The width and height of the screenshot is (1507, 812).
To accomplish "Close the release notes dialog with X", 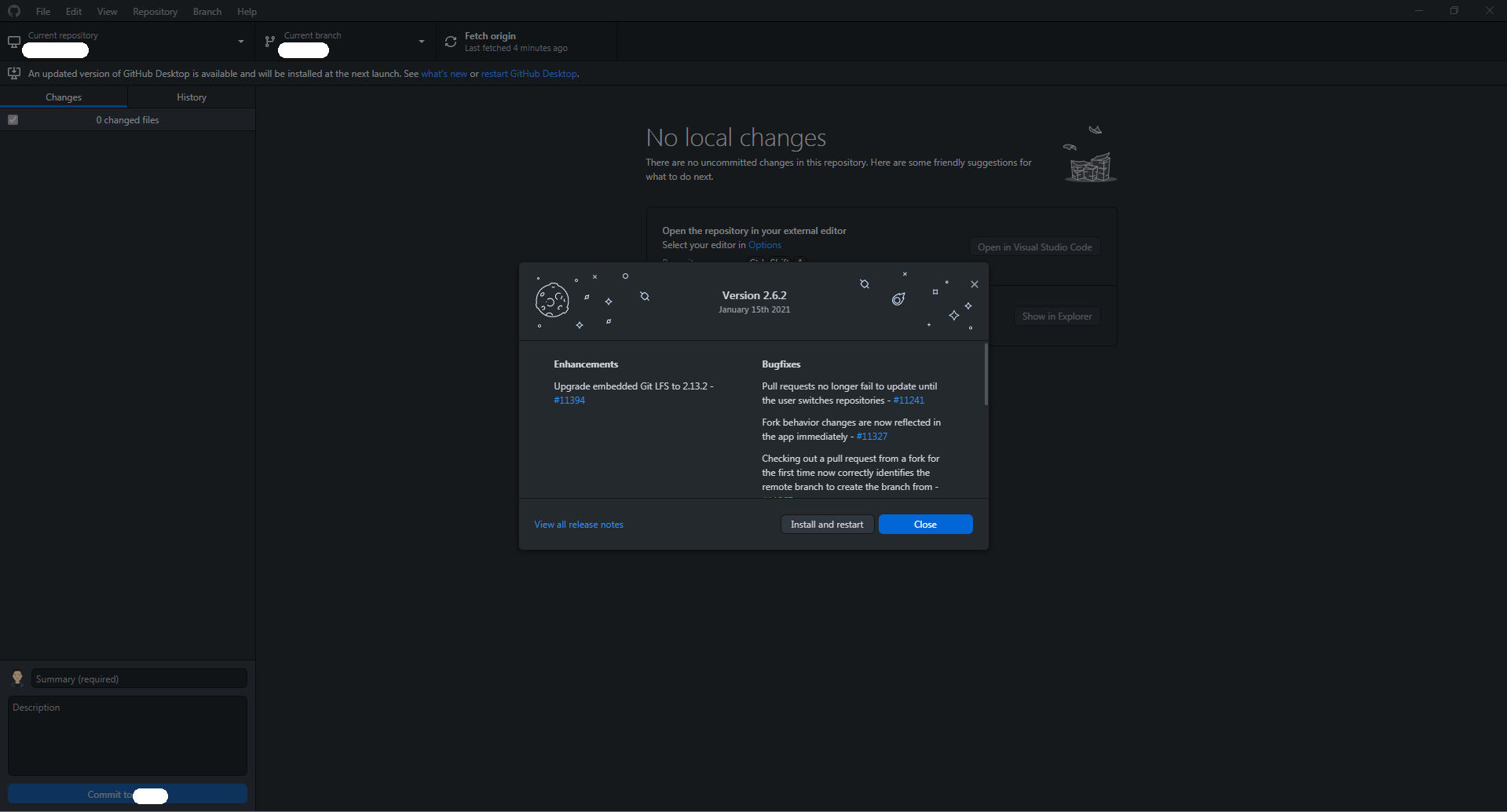I will [975, 284].
